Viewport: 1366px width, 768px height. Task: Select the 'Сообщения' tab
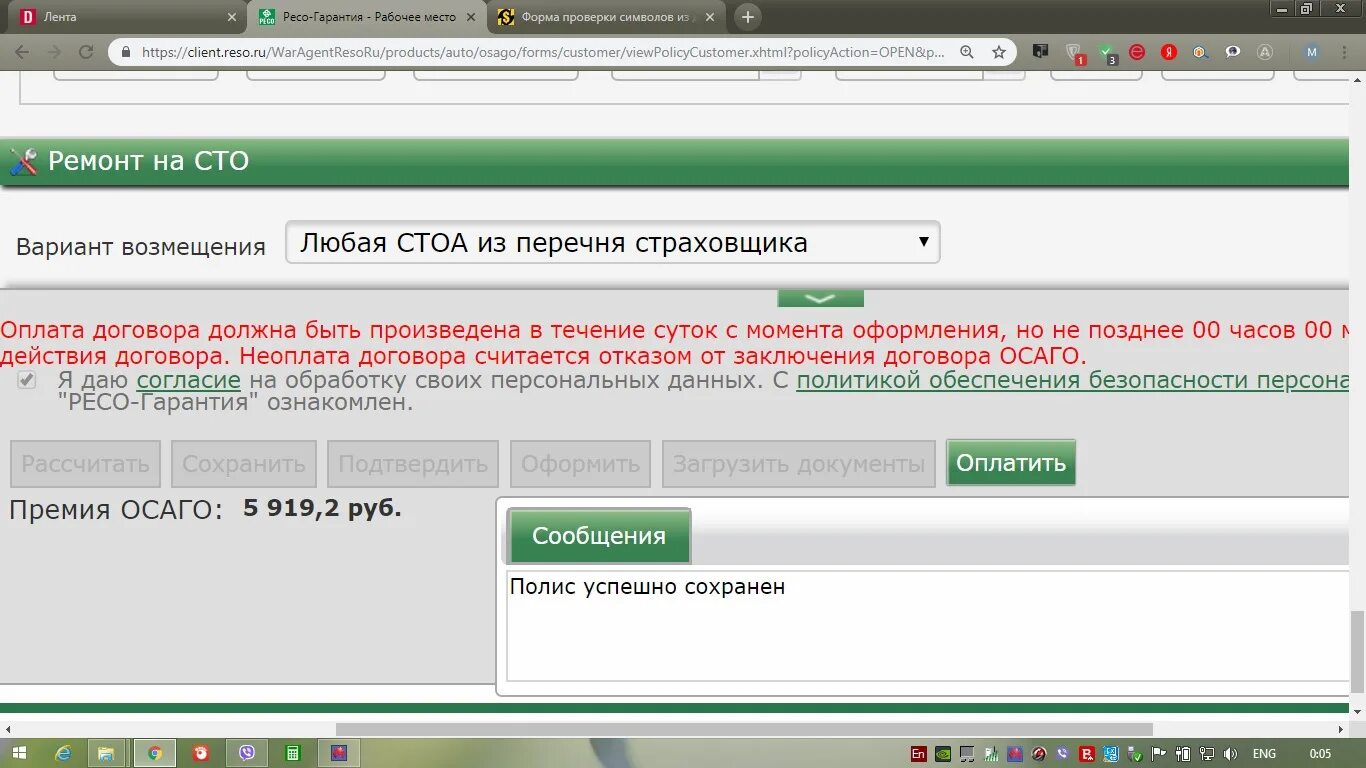pyautogui.click(x=599, y=536)
